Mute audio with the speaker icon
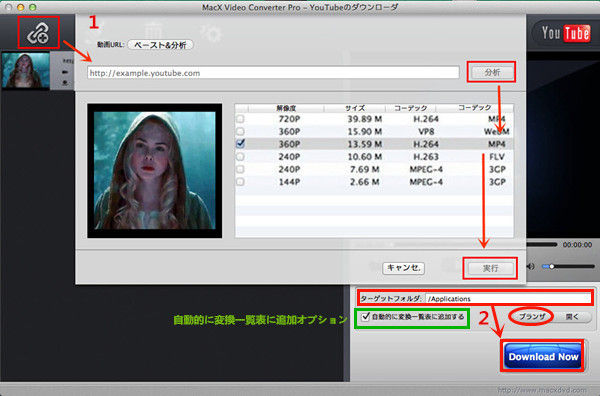 pos(531,266)
